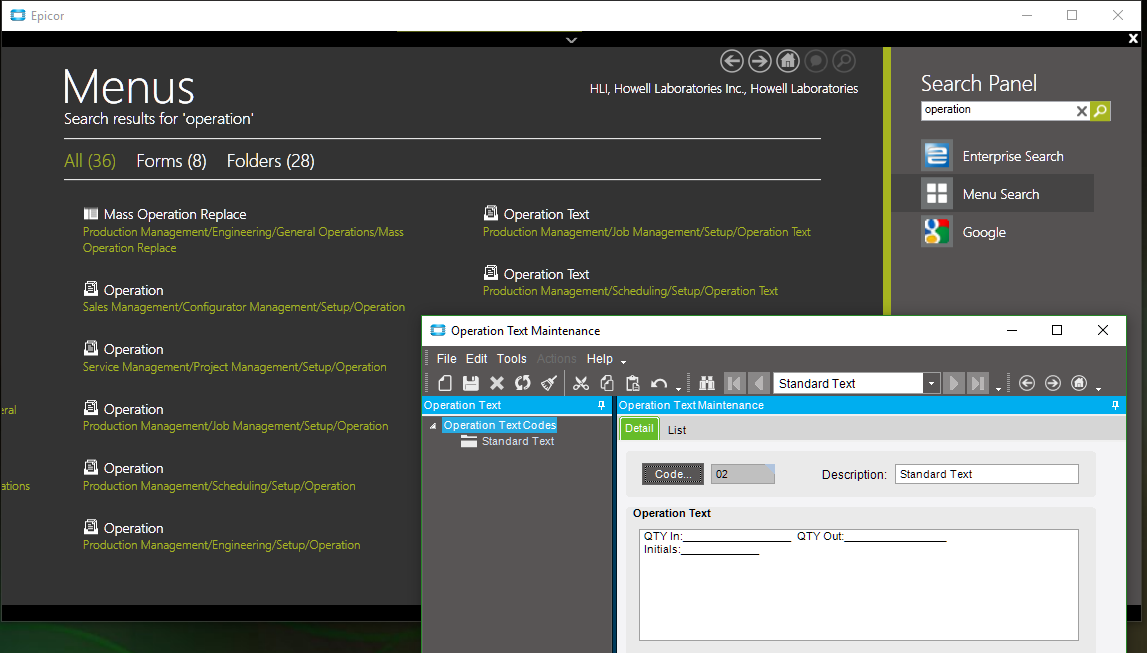This screenshot has height=653, width=1147.
Task: Save the record with the floppy disk icon
Action: (x=470, y=383)
